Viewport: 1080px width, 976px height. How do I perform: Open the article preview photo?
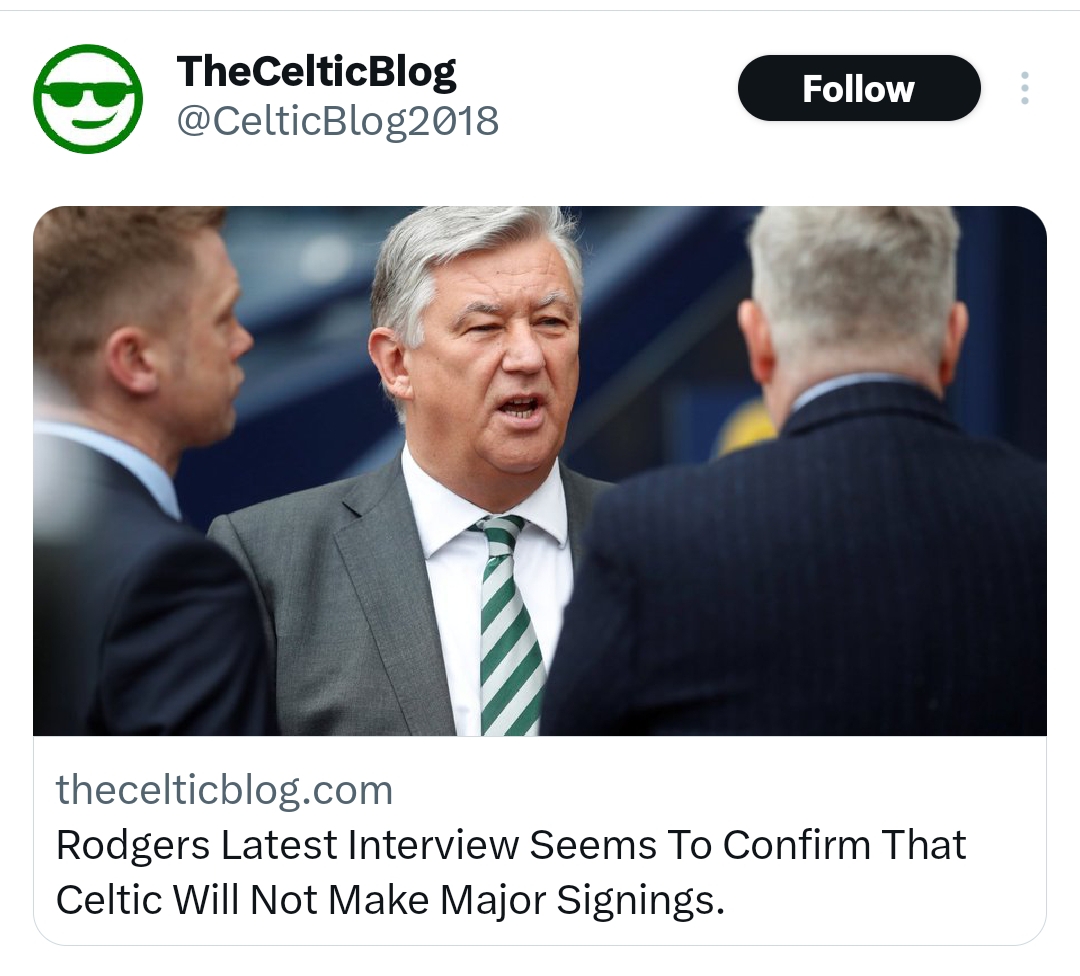coord(540,471)
